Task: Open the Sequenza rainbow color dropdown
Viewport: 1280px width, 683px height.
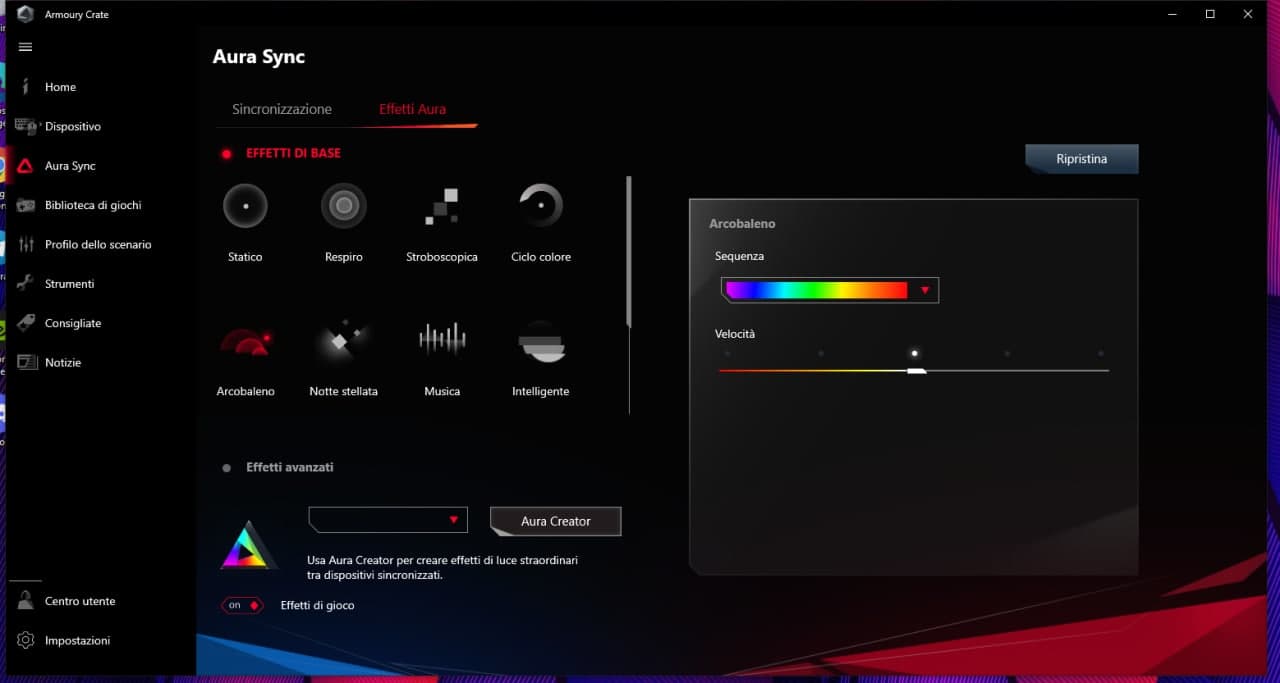Action: point(829,290)
